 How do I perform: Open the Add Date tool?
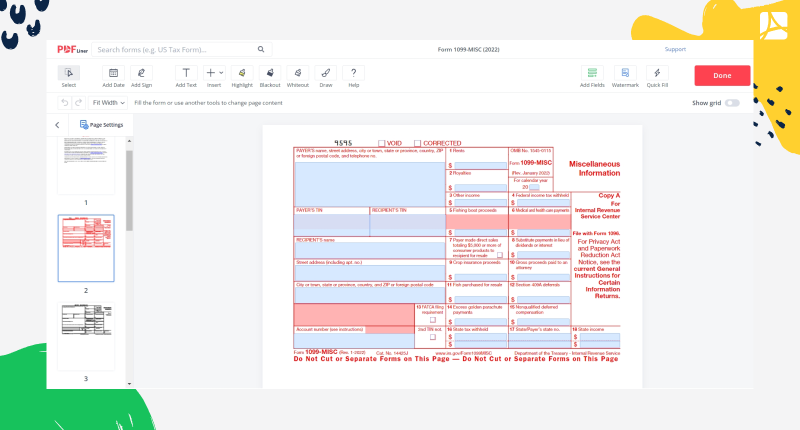(113, 77)
